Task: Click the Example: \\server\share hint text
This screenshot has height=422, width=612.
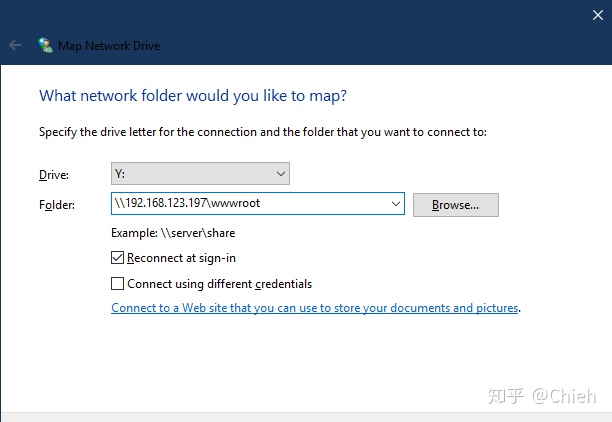Action: click(173, 233)
